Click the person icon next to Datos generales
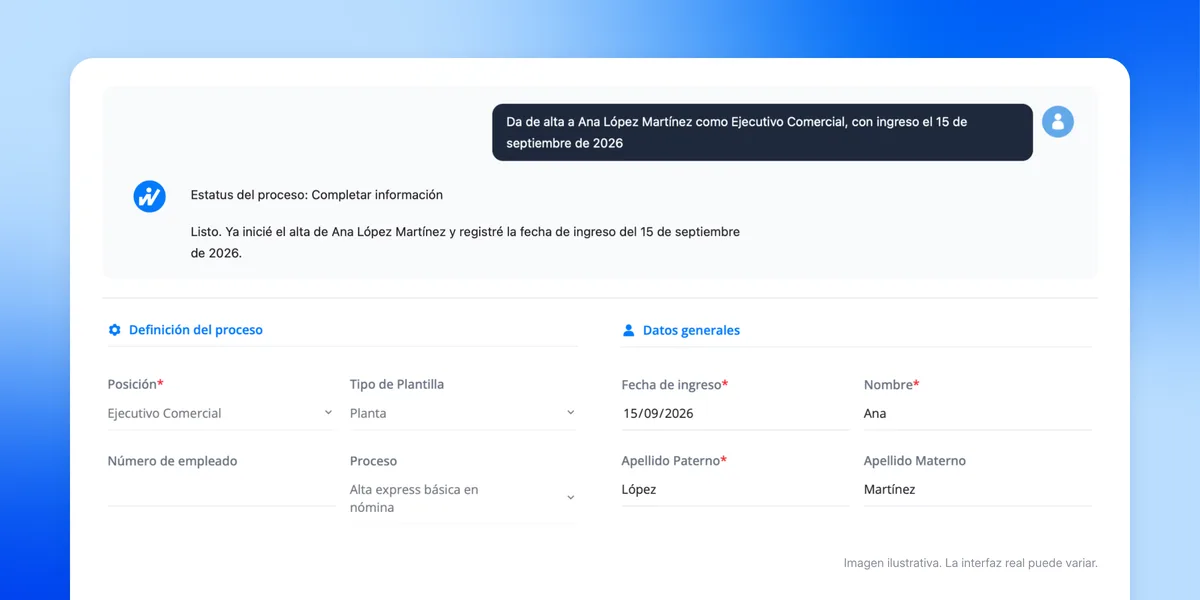Image resolution: width=1200 pixels, height=600 pixels. pos(629,330)
